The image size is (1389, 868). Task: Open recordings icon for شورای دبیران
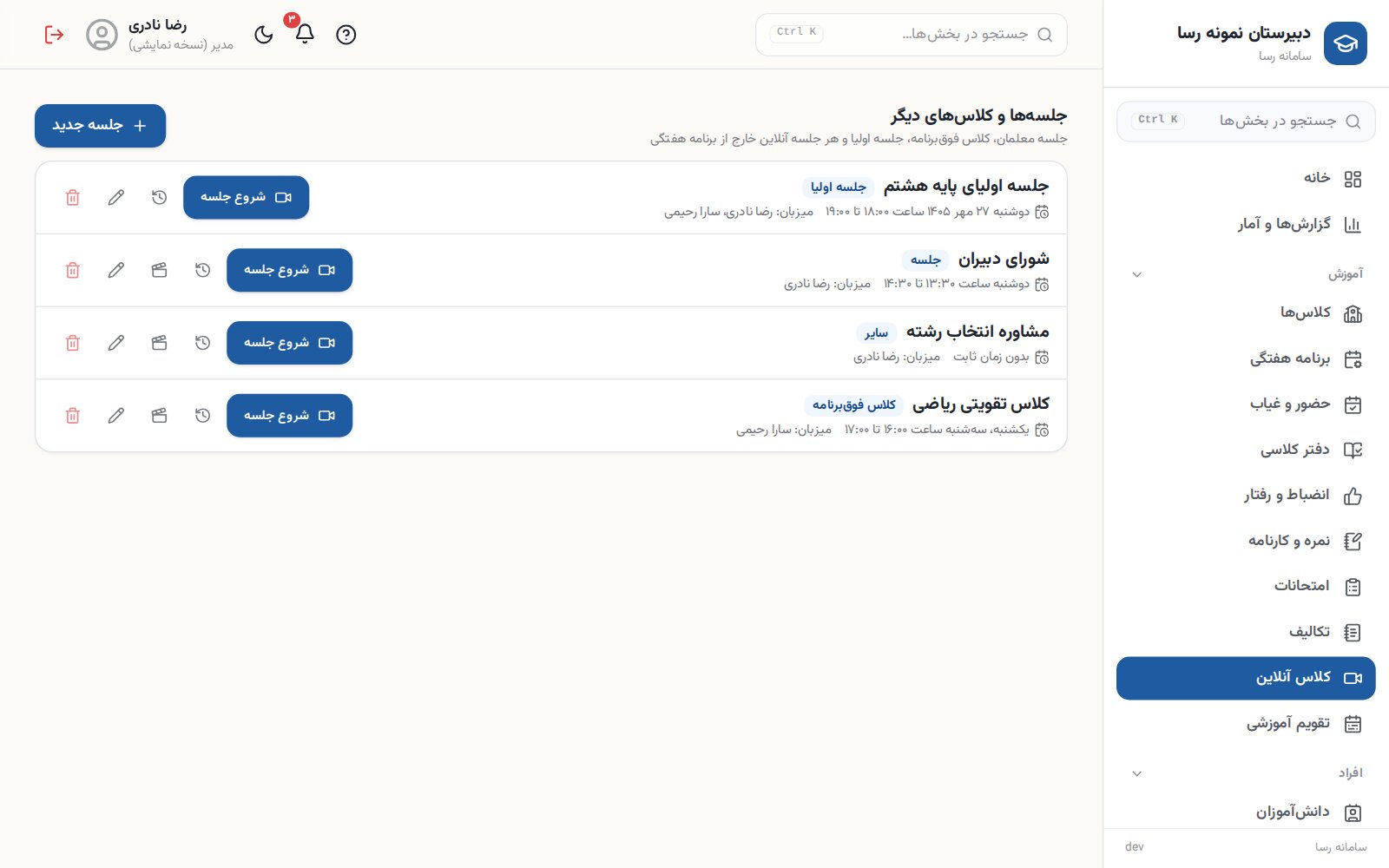coord(159,270)
